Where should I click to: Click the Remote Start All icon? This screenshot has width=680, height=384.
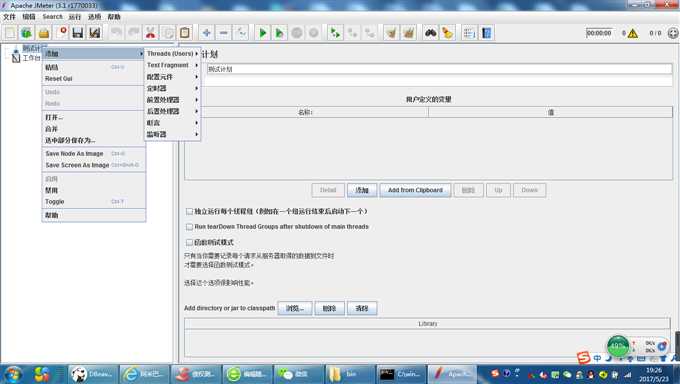(x=335, y=33)
